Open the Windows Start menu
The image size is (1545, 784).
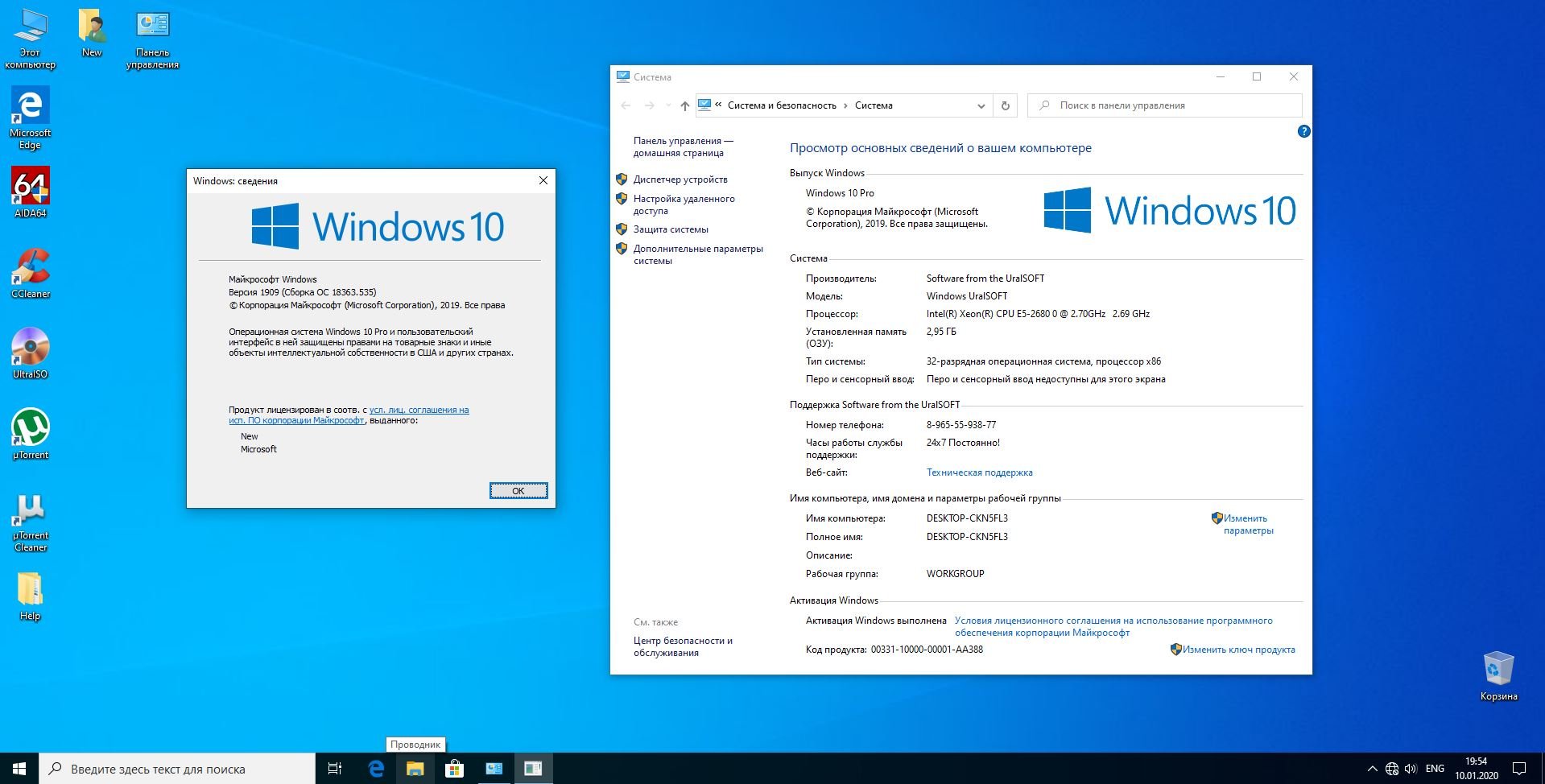tap(19, 769)
